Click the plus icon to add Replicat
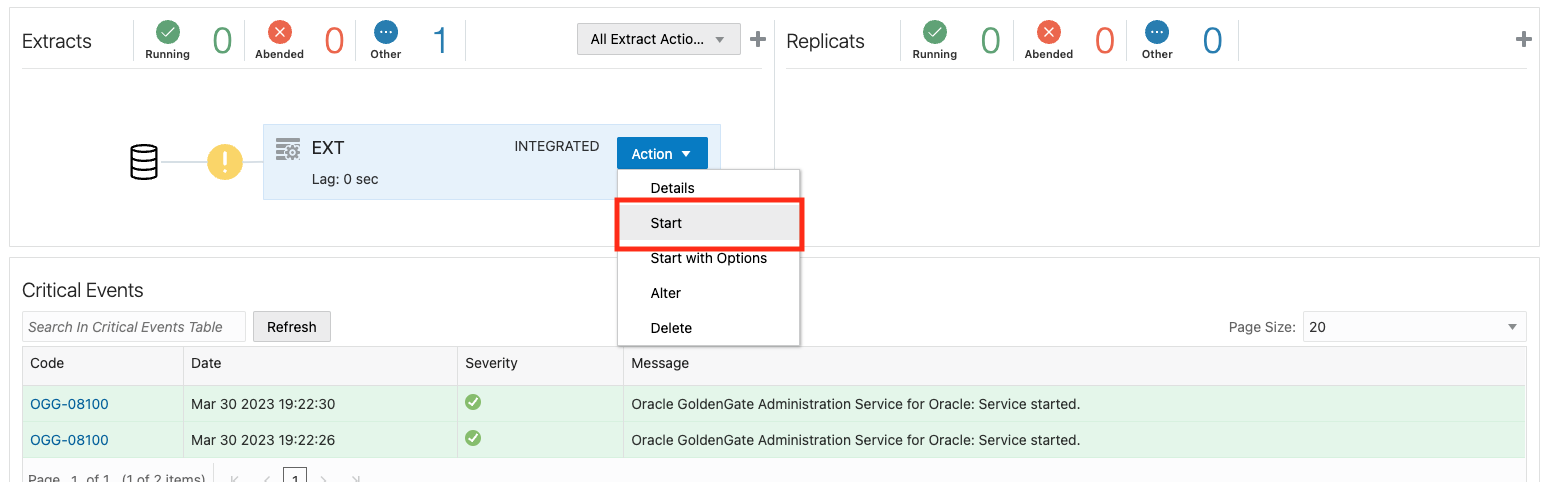Image resolution: width=1552 pixels, height=482 pixels. click(x=1523, y=40)
